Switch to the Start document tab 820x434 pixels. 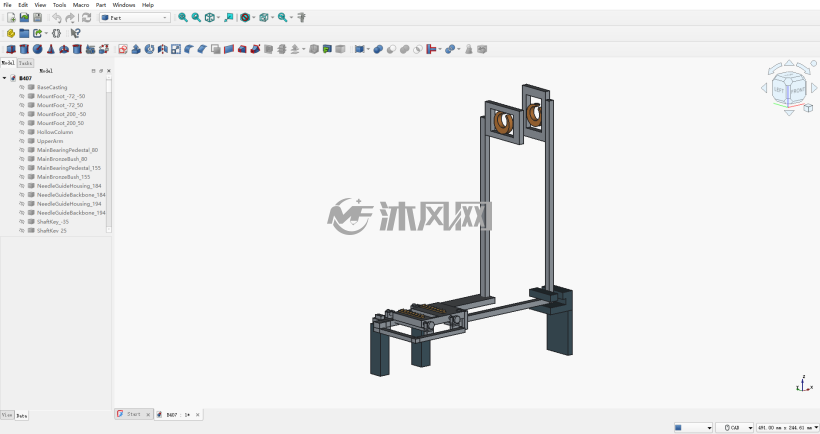coord(134,414)
